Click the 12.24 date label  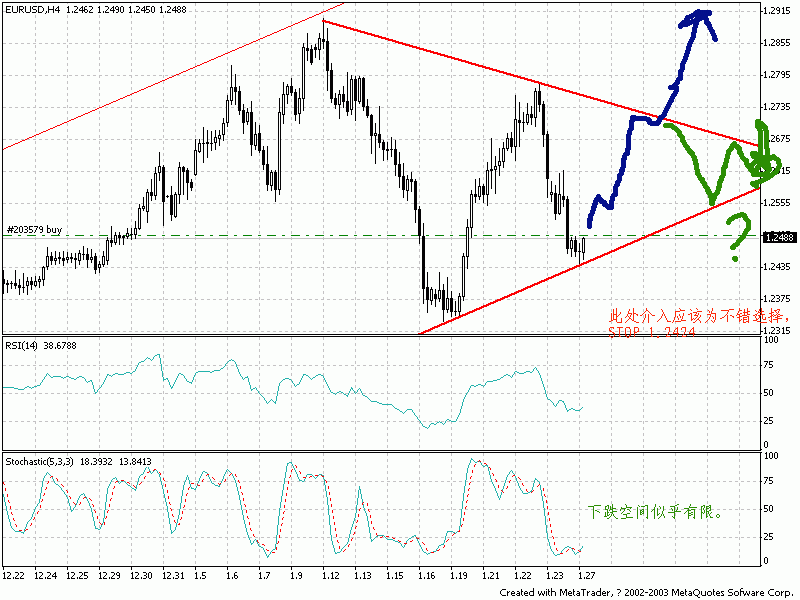tap(45, 576)
